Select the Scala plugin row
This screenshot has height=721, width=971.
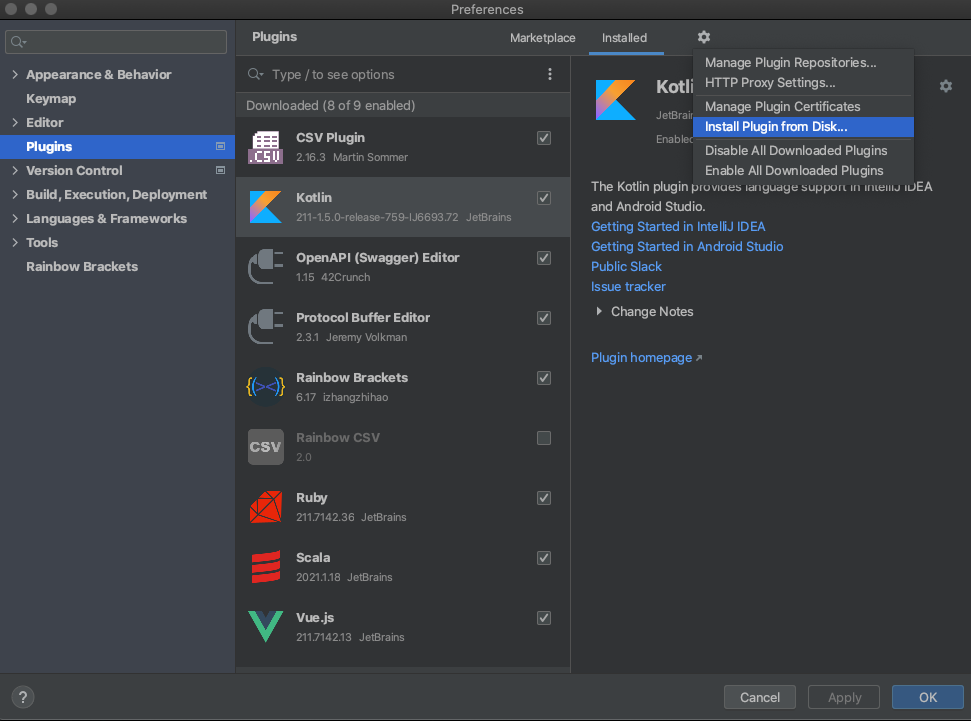pos(403,567)
